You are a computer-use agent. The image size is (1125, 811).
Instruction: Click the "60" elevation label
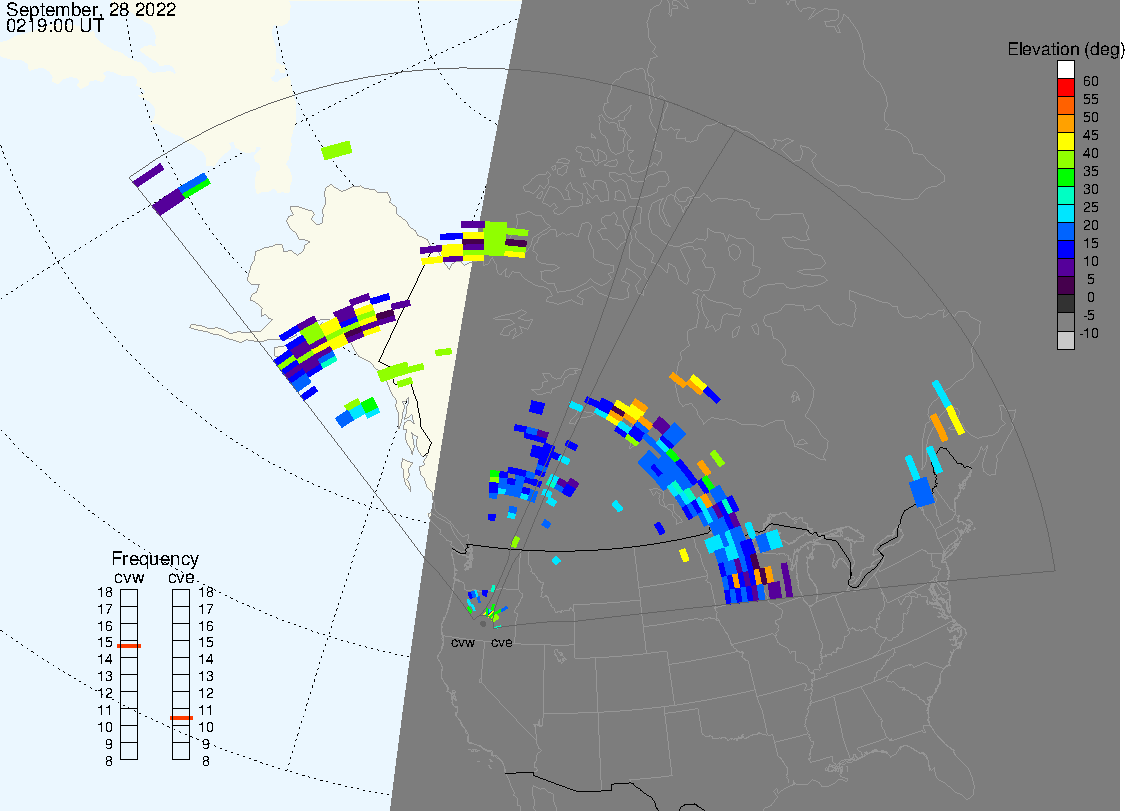click(x=1091, y=81)
